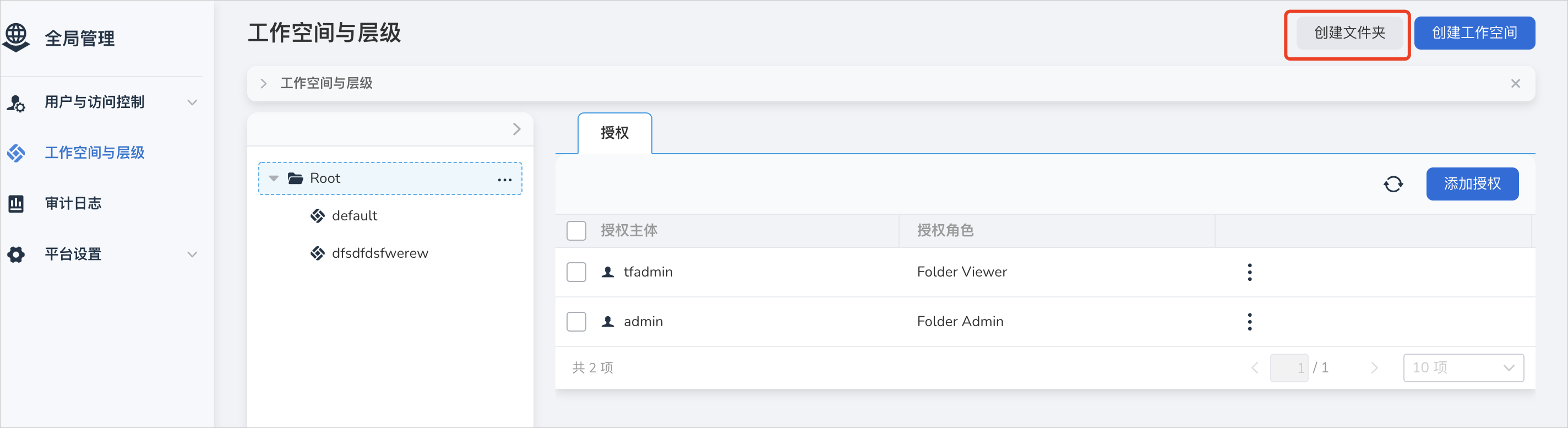Check the tfadmin row checkbox
Image resolution: width=1568 pixels, height=428 pixels.
(x=576, y=272)
